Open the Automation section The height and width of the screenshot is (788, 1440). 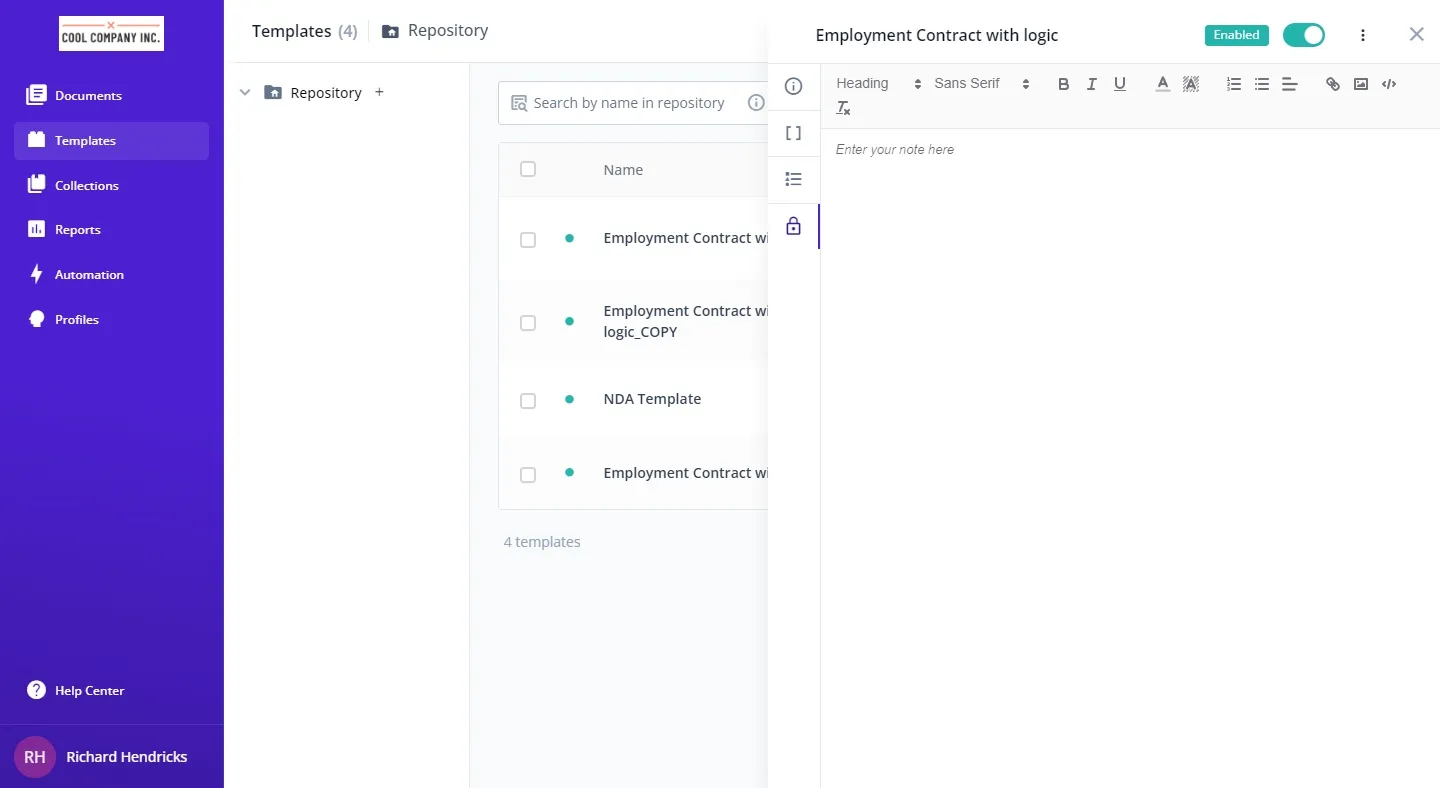[x=89, y=275]
